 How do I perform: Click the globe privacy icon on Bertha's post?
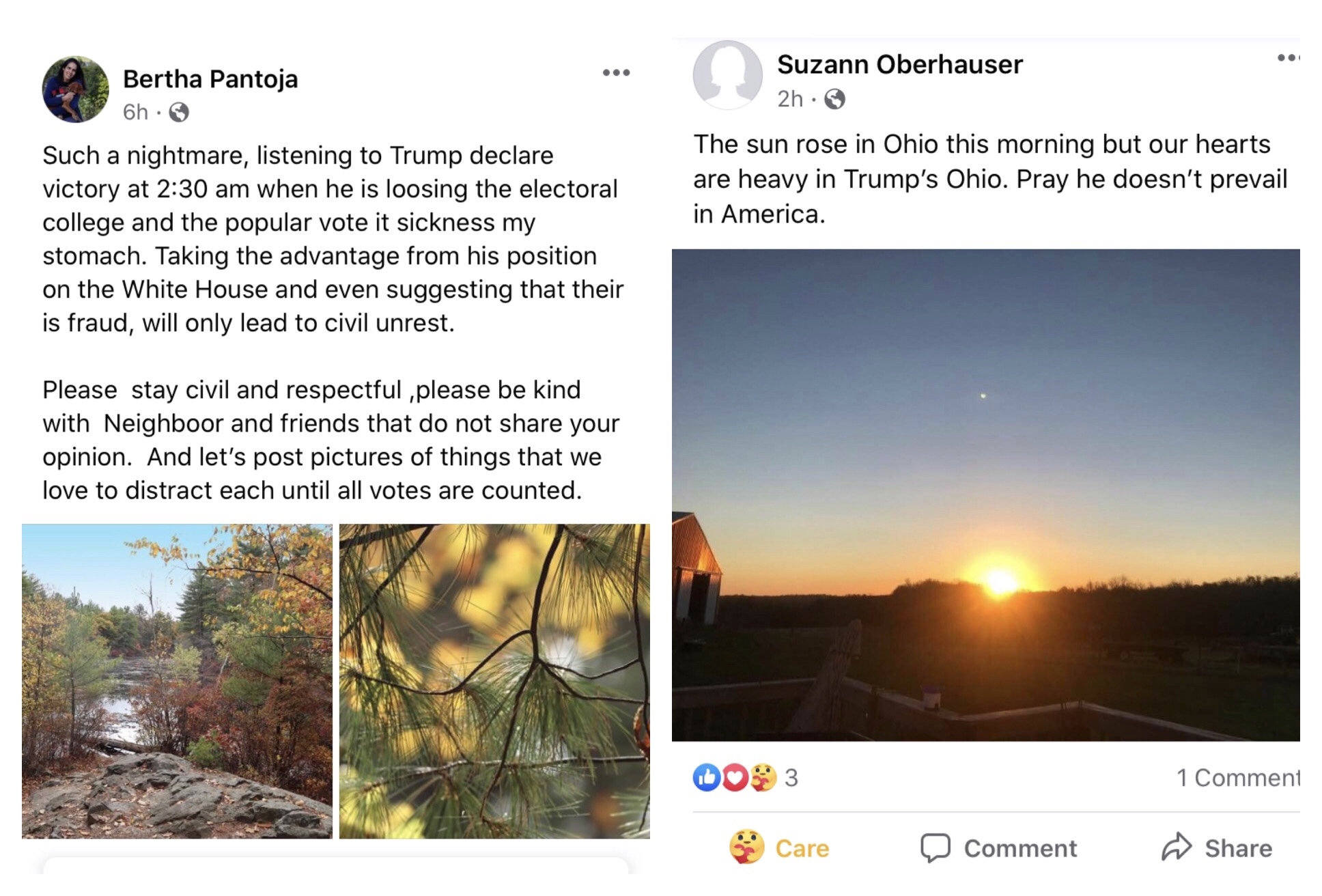179,112
